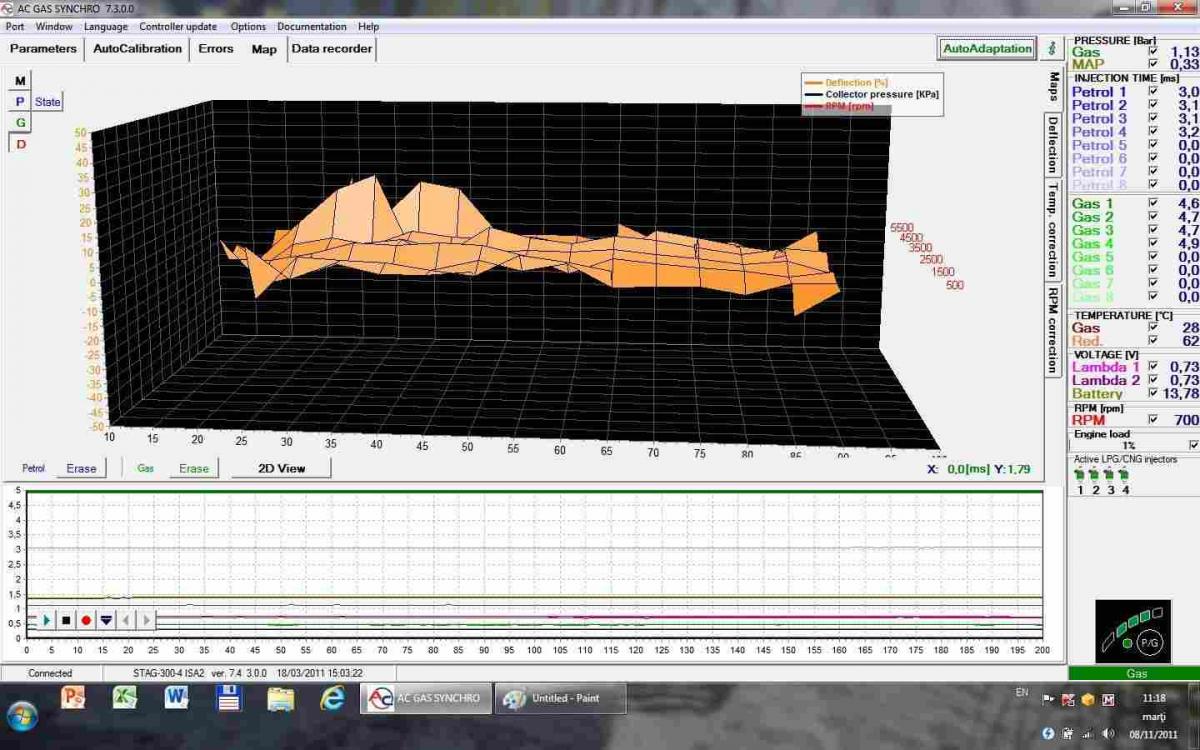Open the Port menu
Viewport: 1200px width, 750px height.
15,27
